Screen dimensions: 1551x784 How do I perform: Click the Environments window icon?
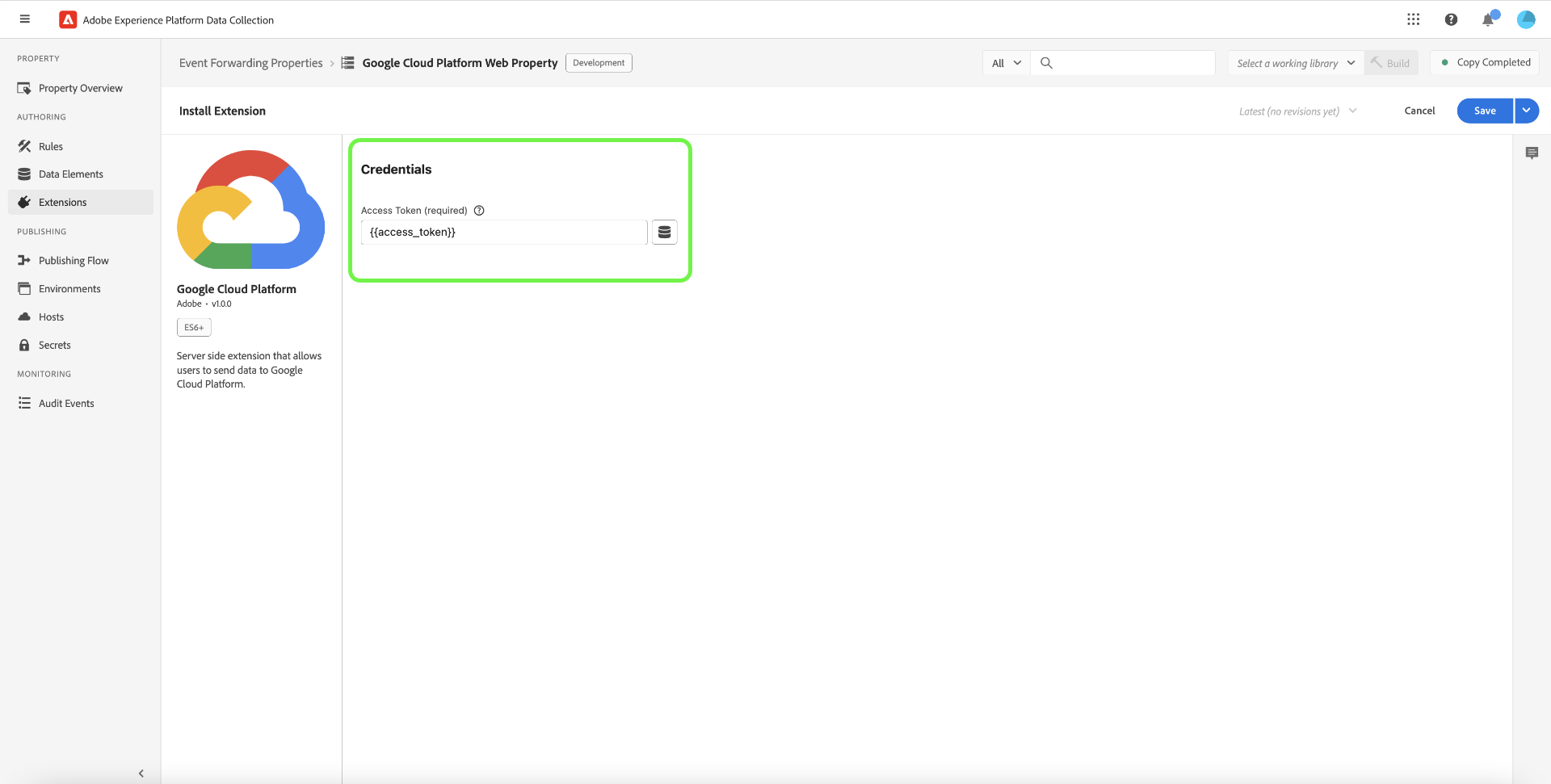click(24, 288)
